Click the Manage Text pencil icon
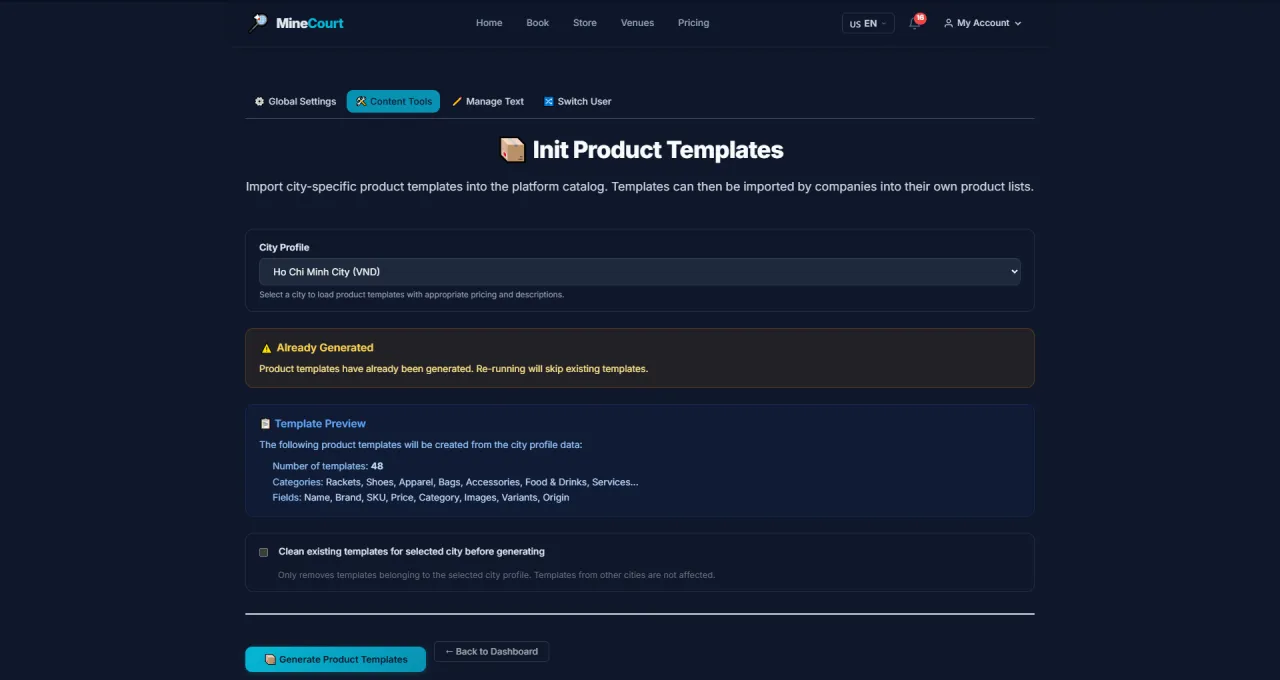Viewport: 1280px width, 680px height. pyautogui.click(x=457, y=101)
